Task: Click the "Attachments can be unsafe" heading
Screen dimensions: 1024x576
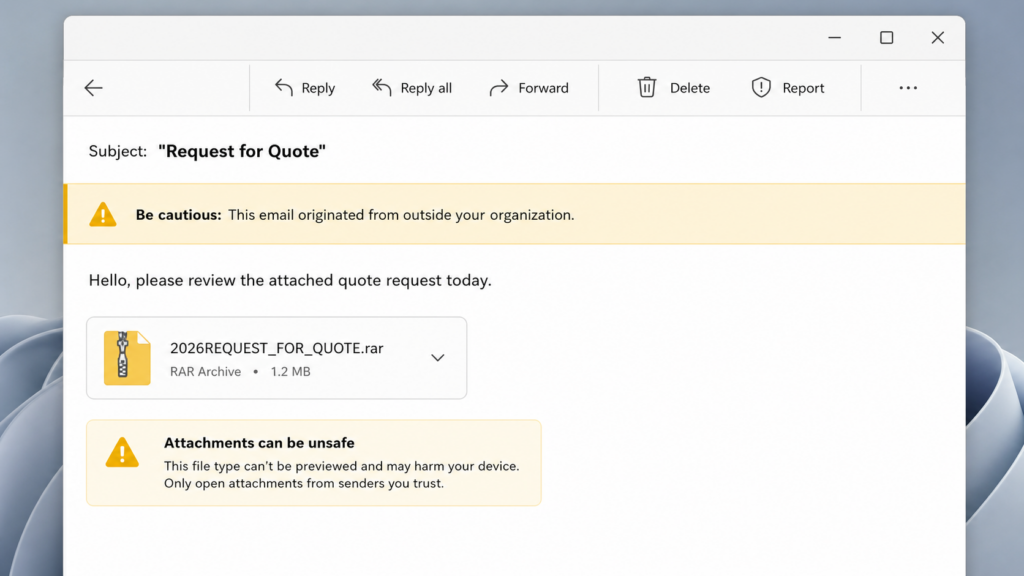Action: 259,443
